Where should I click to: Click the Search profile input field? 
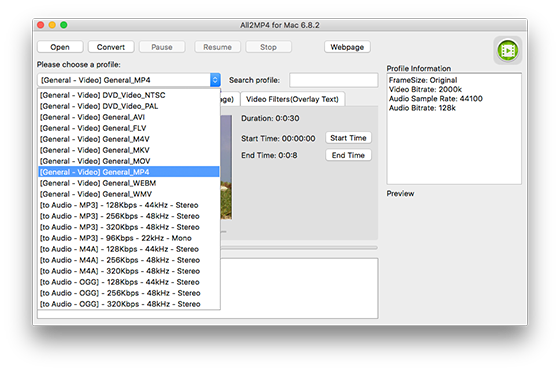pyautogui.click(x=334, y=80)
